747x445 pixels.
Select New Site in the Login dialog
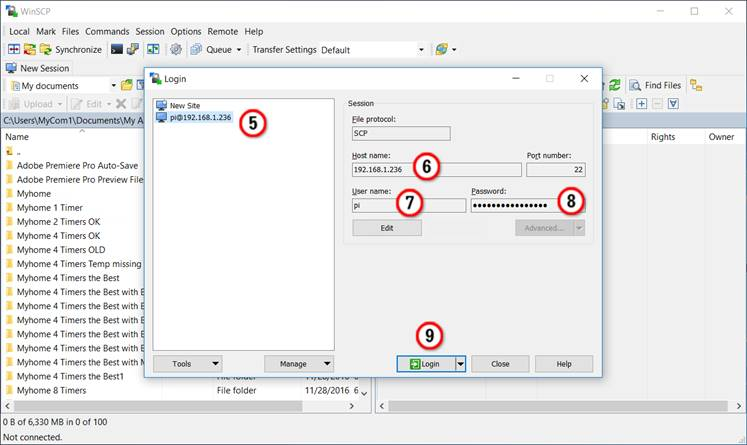pyautogui.click(x=185, y=105)
